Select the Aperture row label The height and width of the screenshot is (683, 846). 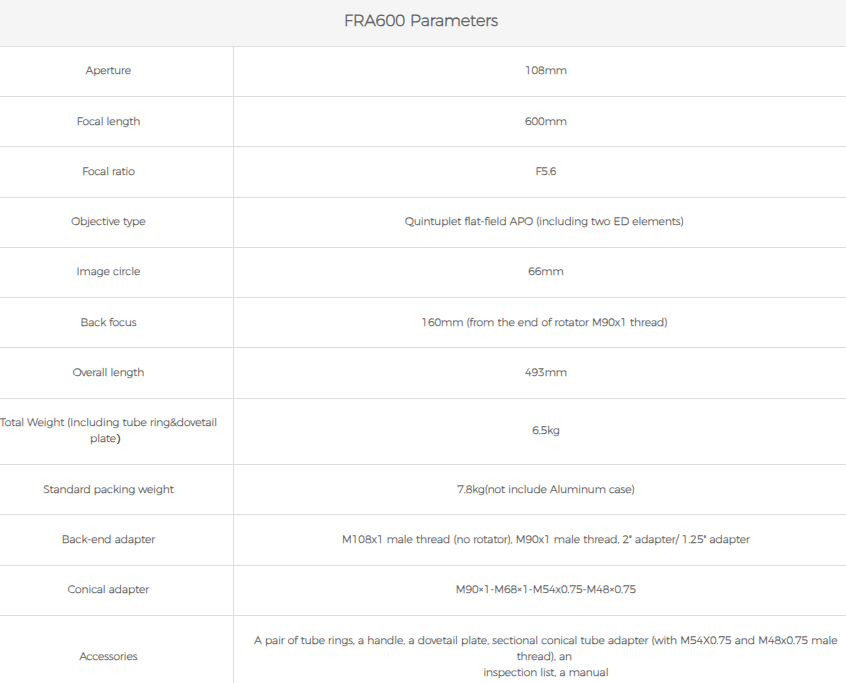coord(108,71)
